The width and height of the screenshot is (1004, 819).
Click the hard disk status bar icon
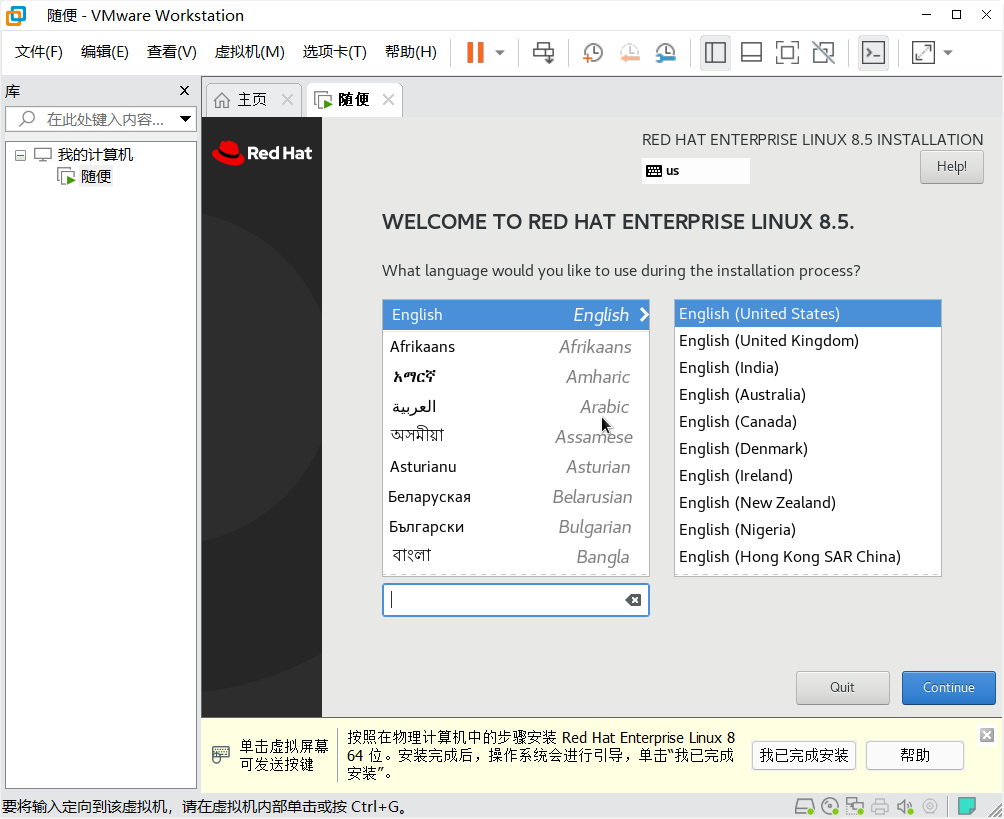804,806
